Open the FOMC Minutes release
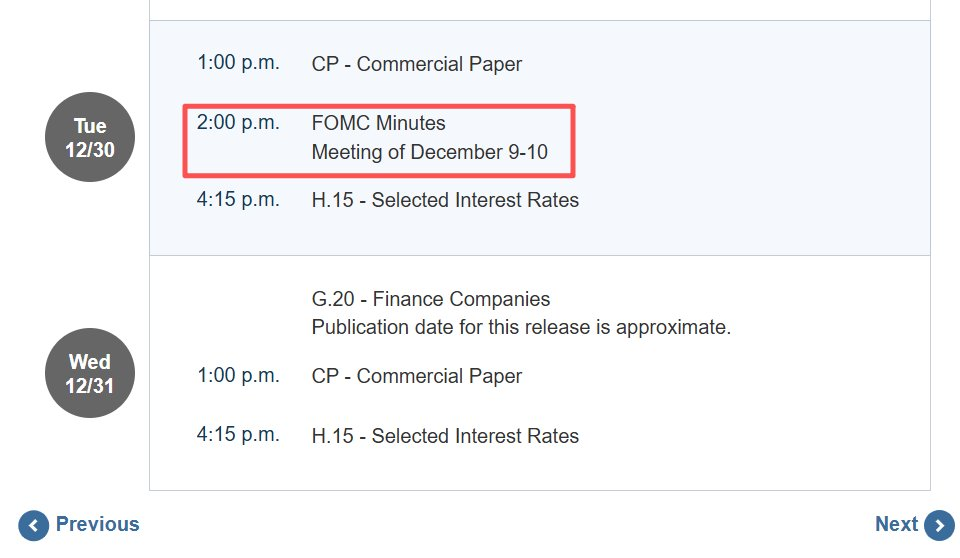This screenshot has width=960, height=558. 378,123
